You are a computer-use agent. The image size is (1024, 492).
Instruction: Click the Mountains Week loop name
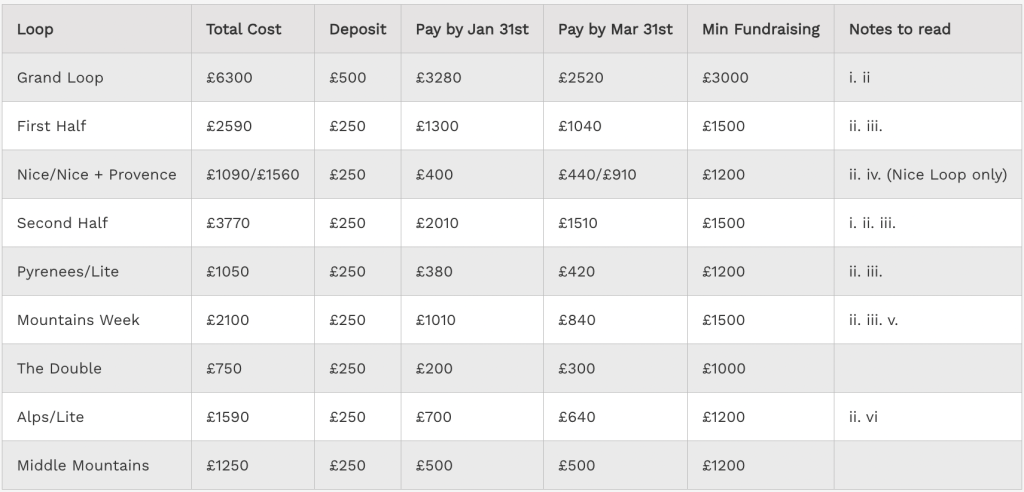pyautogui.click(x=78, y=320)
